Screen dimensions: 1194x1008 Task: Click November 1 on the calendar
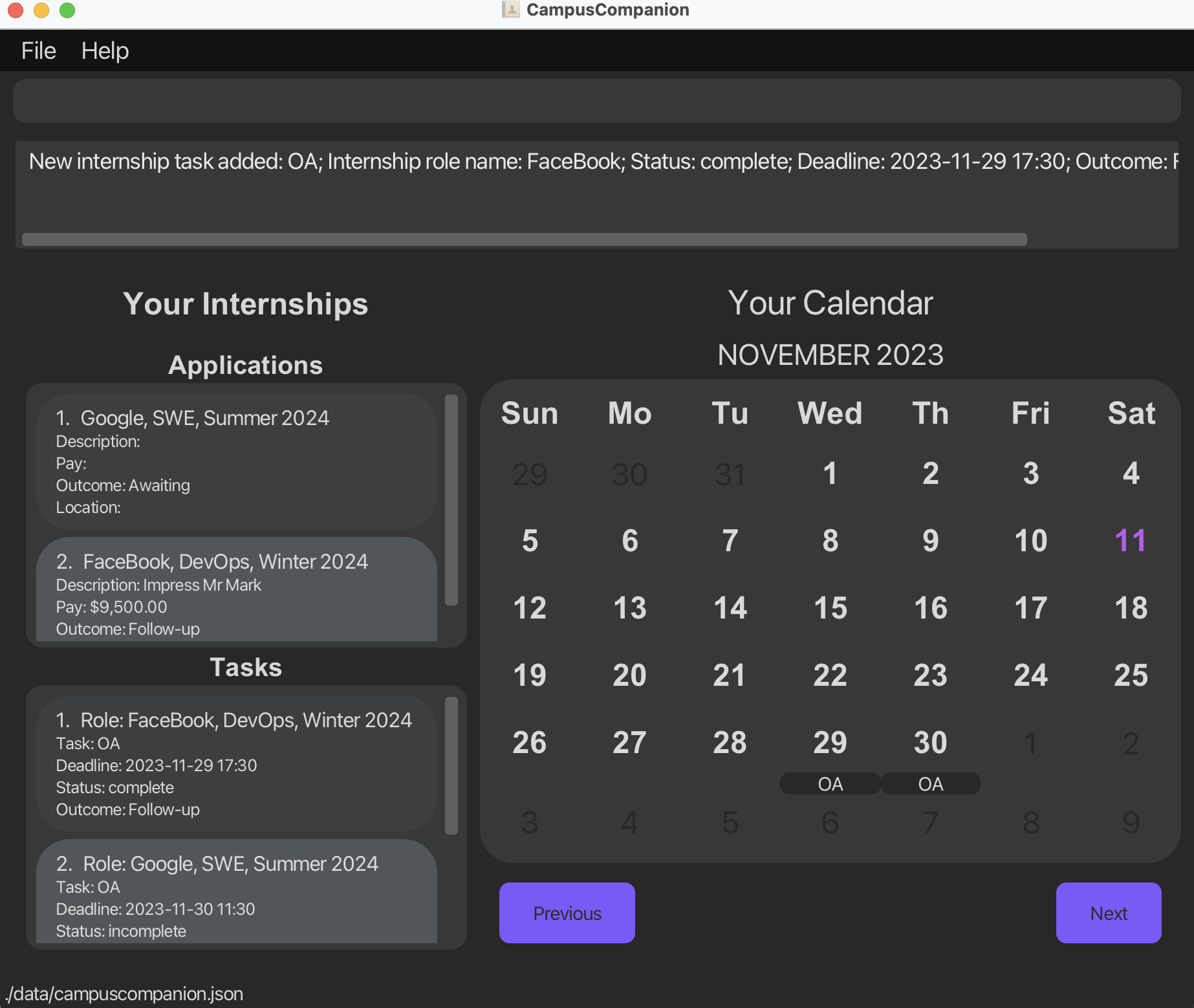click(830, 473)
